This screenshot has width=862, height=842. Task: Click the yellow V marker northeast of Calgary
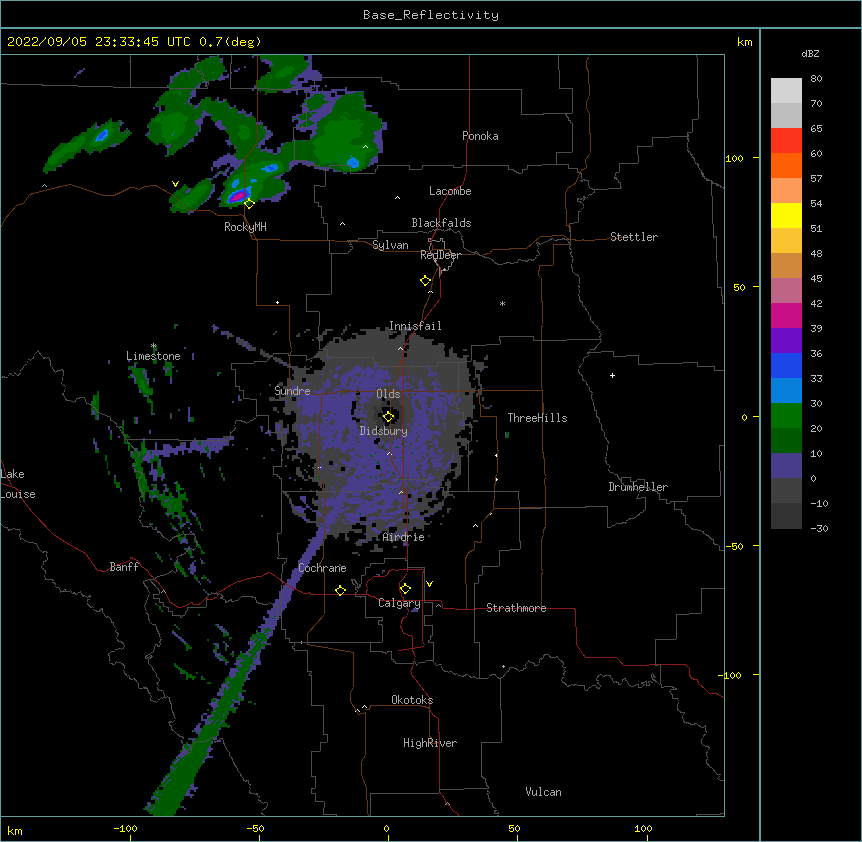[429, 584]
